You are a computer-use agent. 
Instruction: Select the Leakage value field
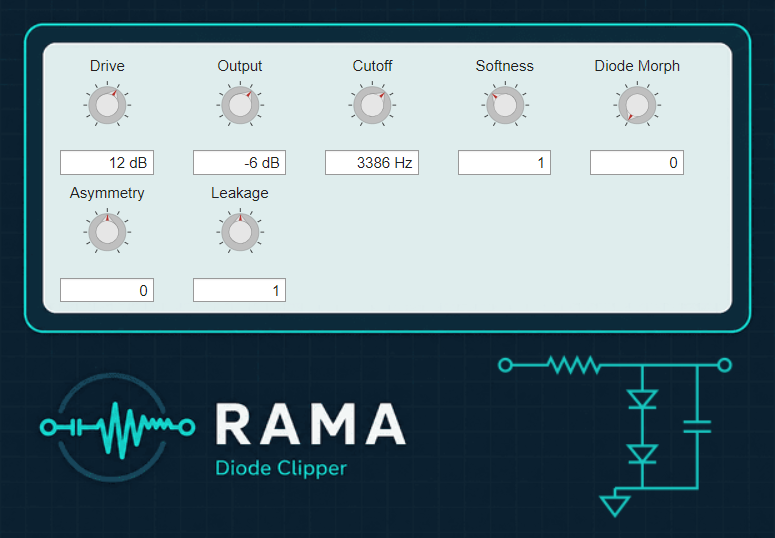(x=240, y=290)
